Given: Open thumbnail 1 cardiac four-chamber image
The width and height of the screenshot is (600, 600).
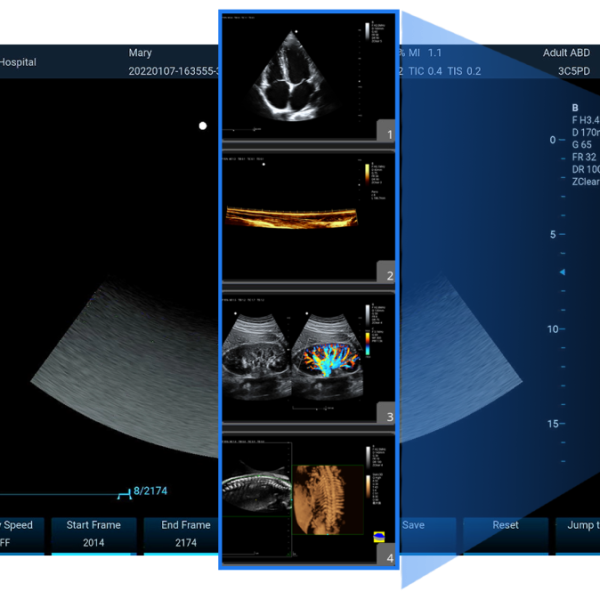Looking at the screenshot, I should tap(307, 79).
